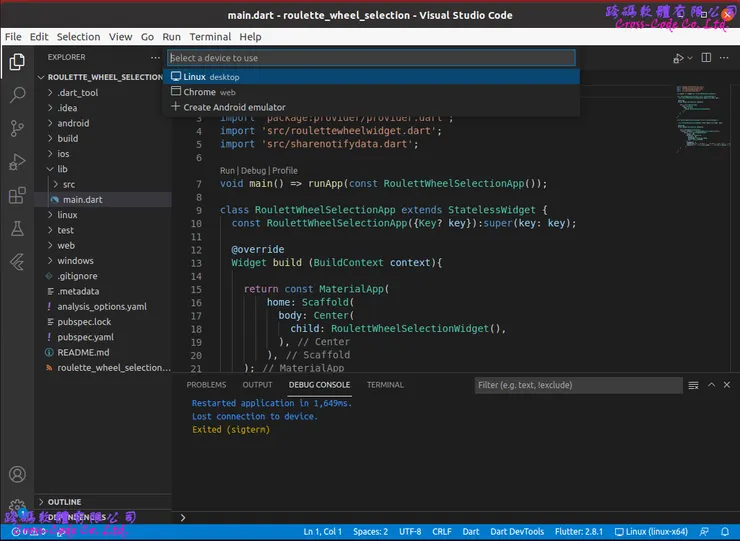Image resolution: width=740 pixels, height=541 pixels.
Task: Switch to the PROBLEMS tab
Action: pyautogui.click(x=206, y=385)
